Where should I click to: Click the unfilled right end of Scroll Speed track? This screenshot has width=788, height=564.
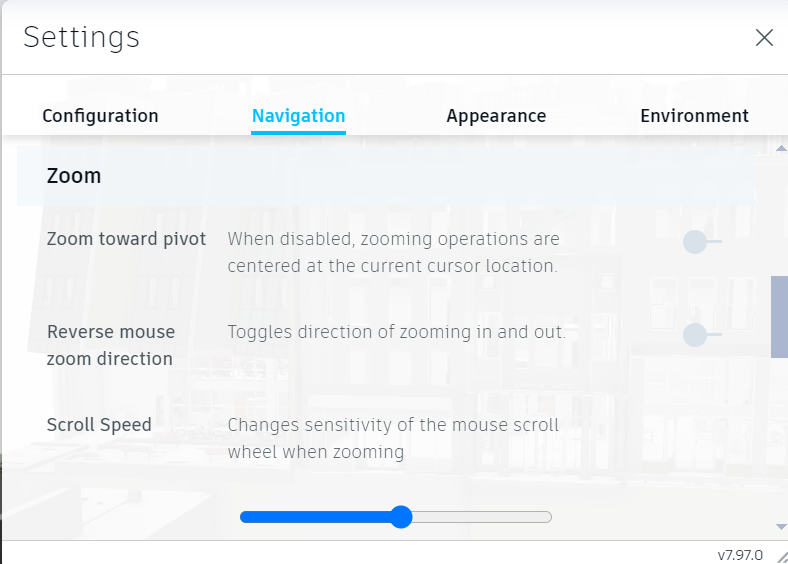[x=530, y=517]
